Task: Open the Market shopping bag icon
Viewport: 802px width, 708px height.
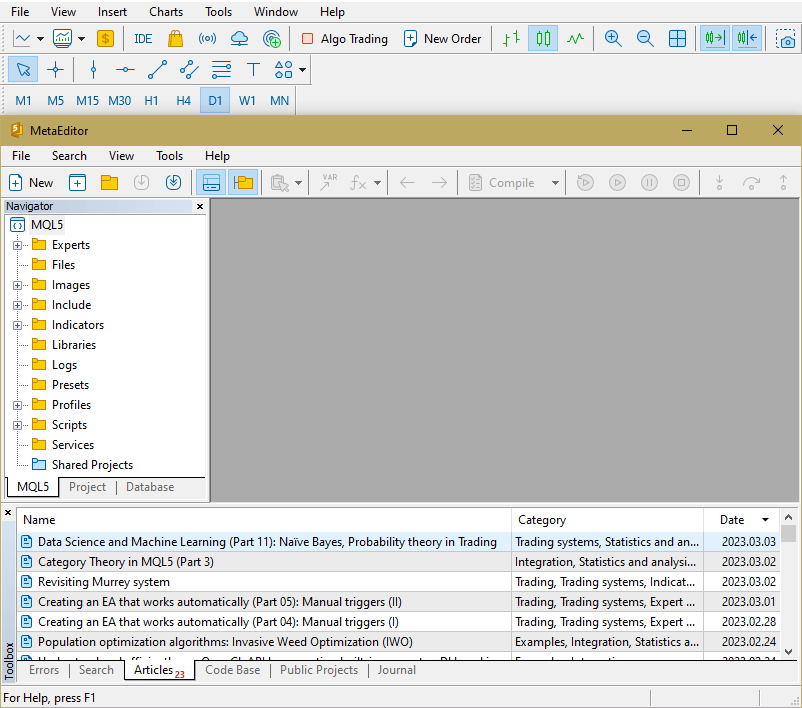Action: [x=175, y=39]
